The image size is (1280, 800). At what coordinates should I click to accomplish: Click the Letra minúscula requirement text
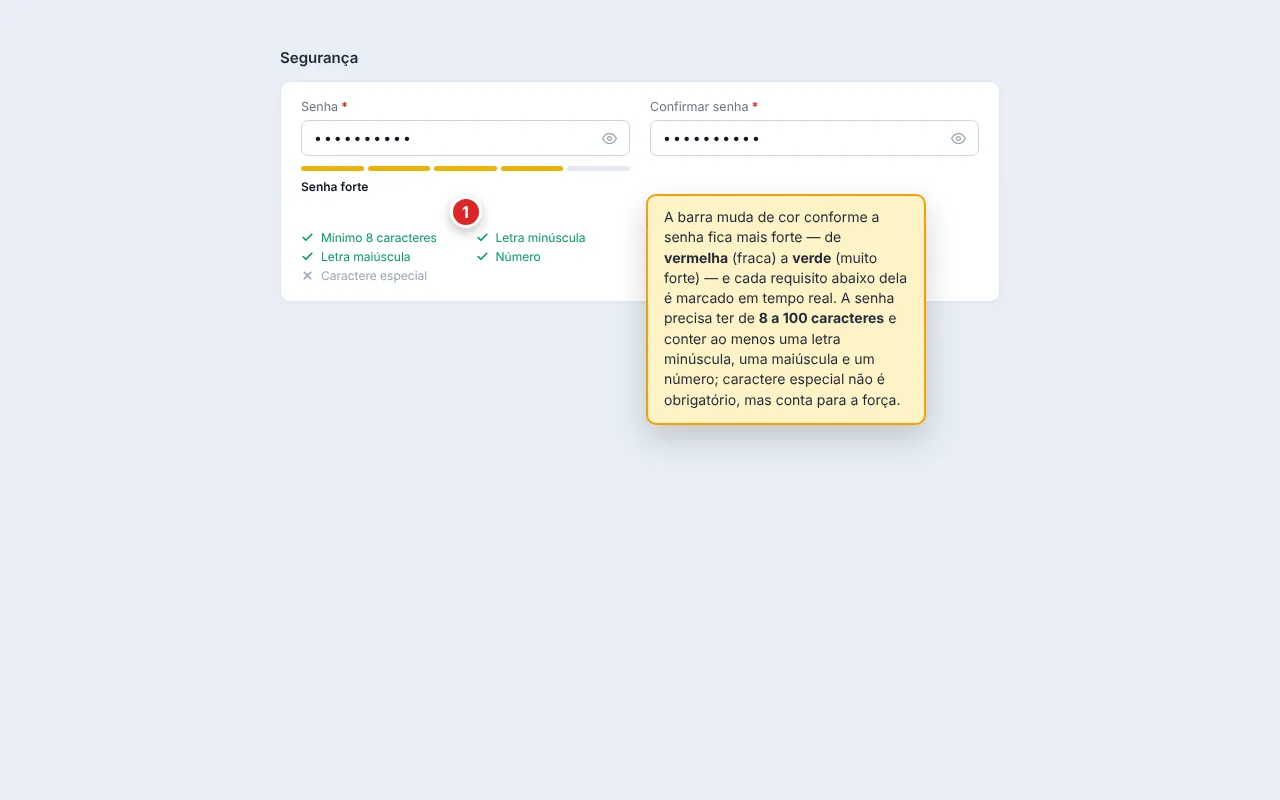[540, 238]
